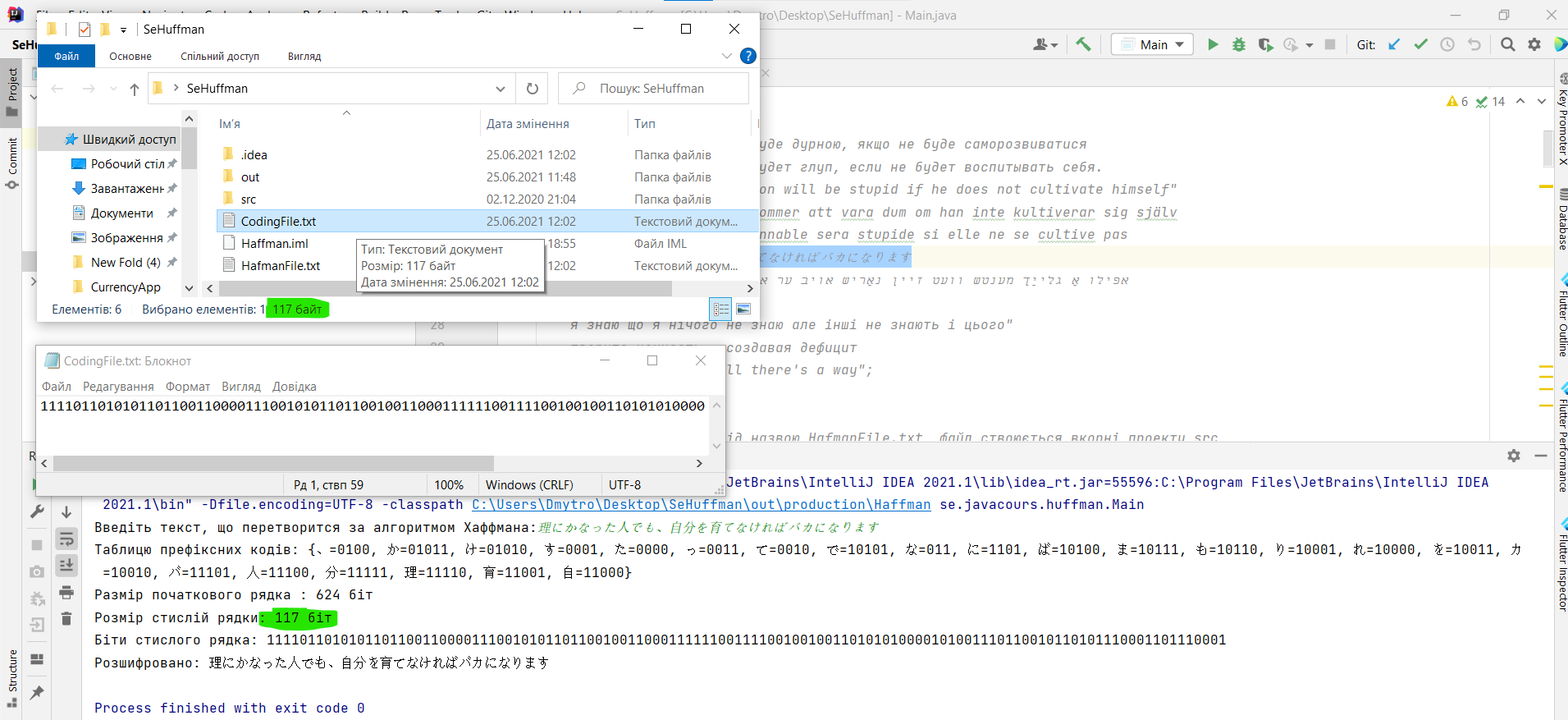The width and height of the screenshot is (1568, 720).
Task: Open the Project tool window tab
Action: pyautogui.click(x=12, y=92)
